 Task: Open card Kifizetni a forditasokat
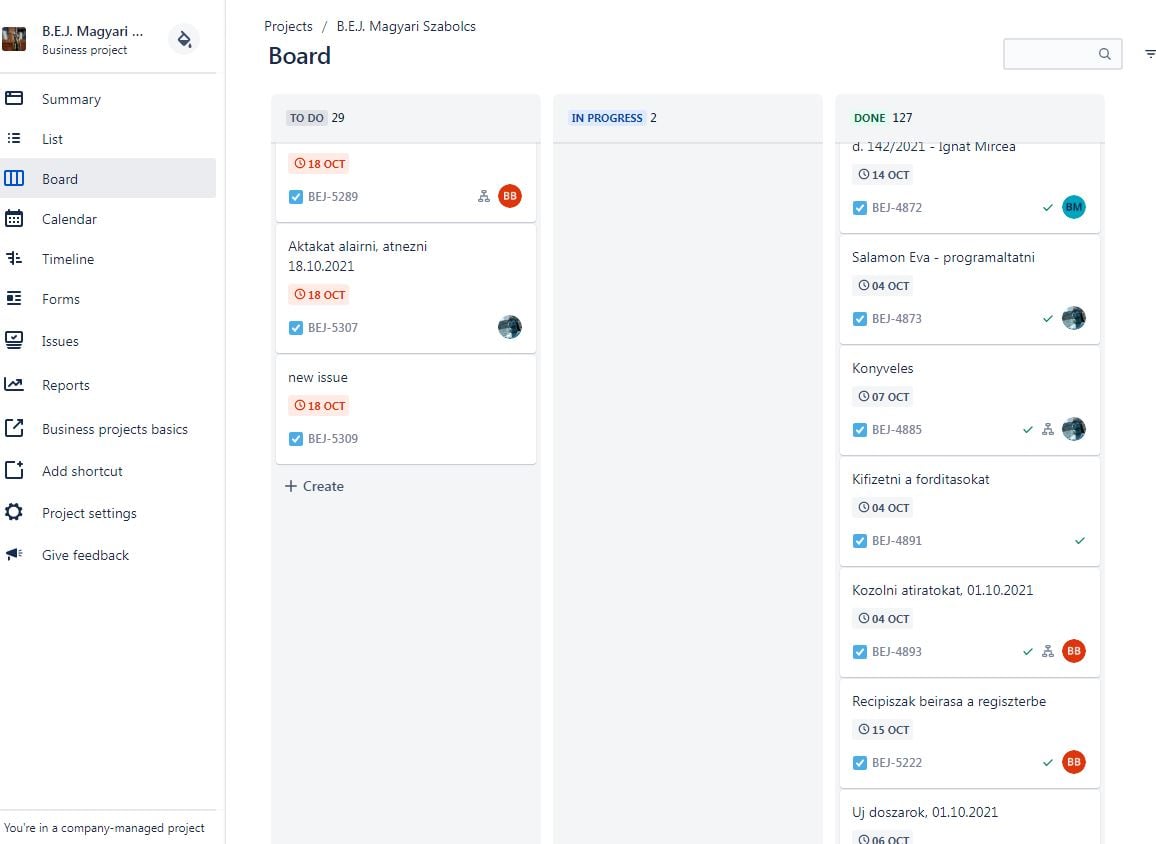coord(969,512)
